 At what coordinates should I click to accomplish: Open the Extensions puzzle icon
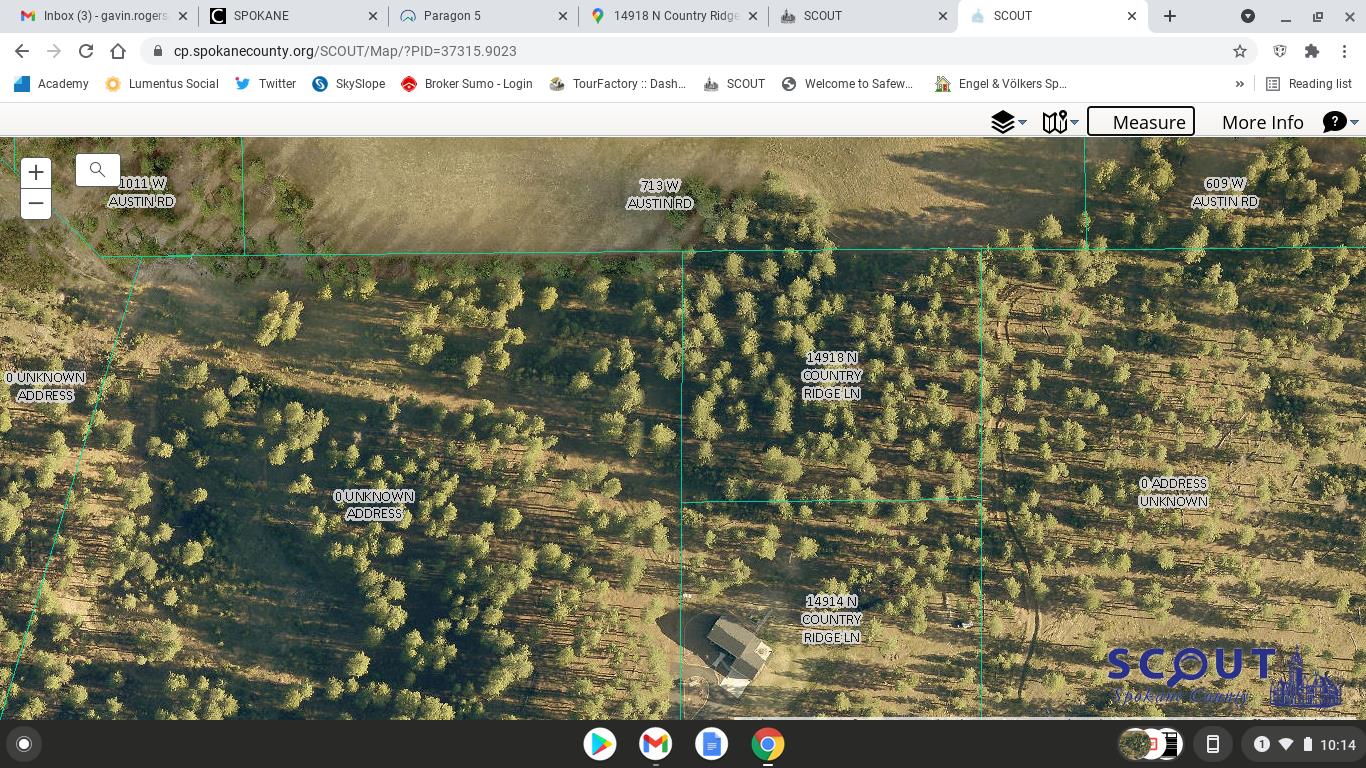[x=1312, y=51]
